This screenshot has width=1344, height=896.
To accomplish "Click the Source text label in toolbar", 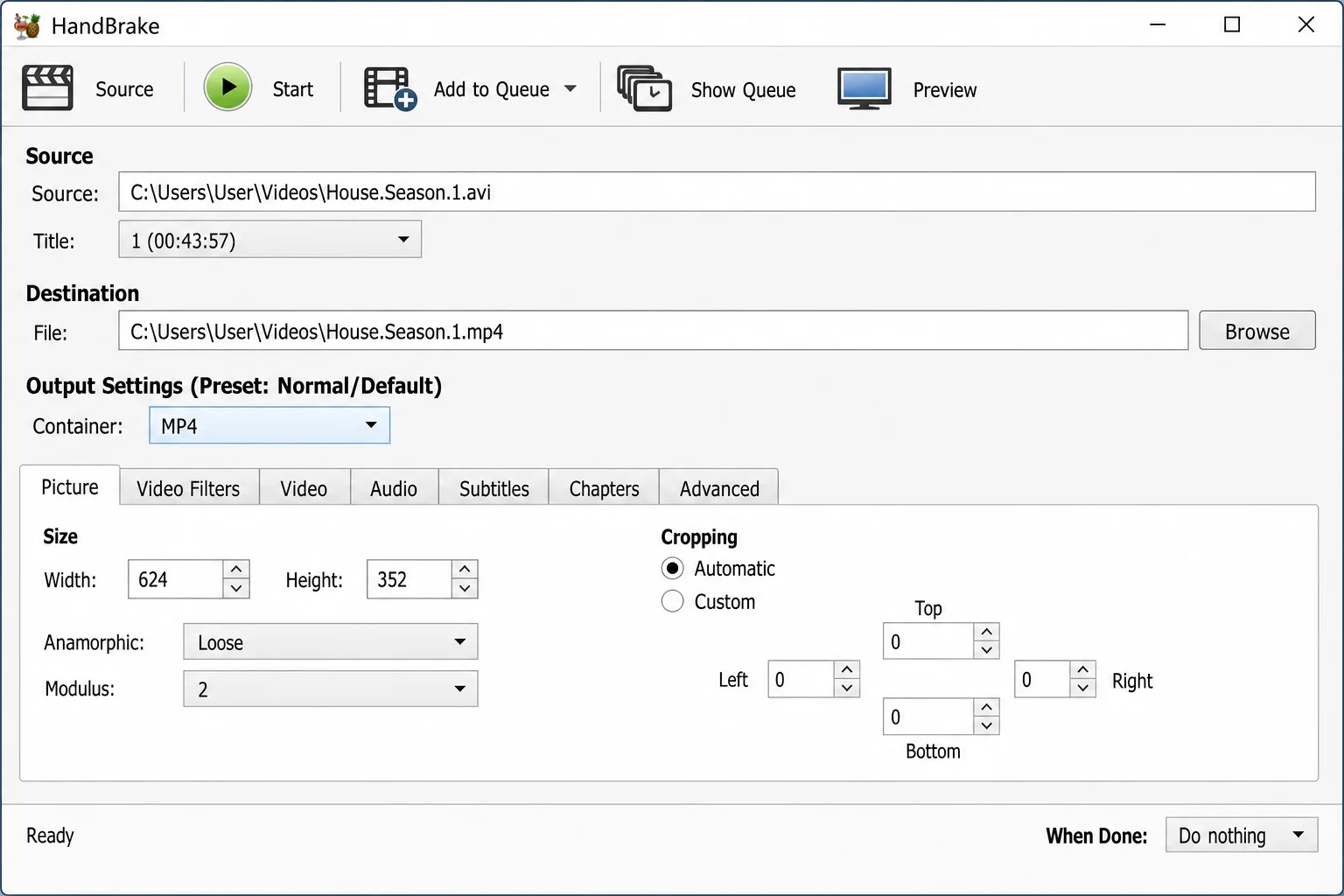I will pos(124,89).
